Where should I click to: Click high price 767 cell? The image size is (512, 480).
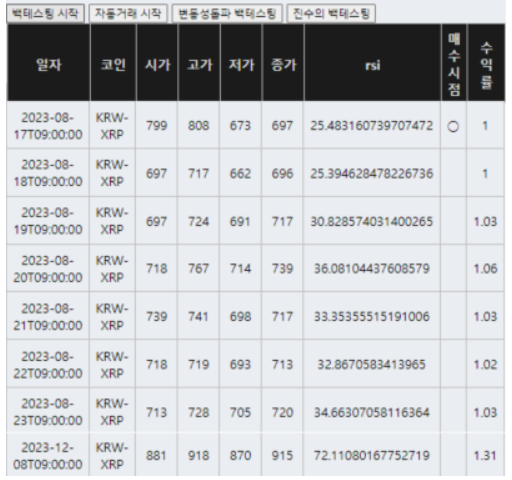coord(199,268)
